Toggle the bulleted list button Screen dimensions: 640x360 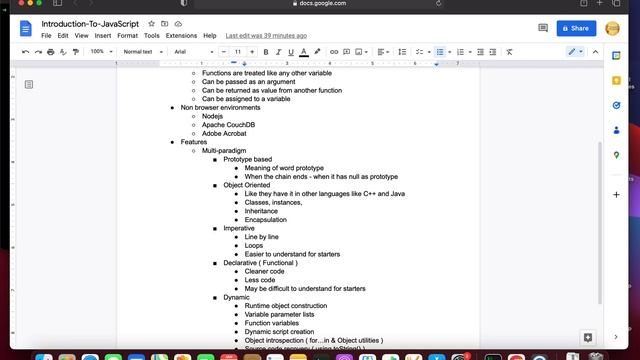click(x=440, y=52)
